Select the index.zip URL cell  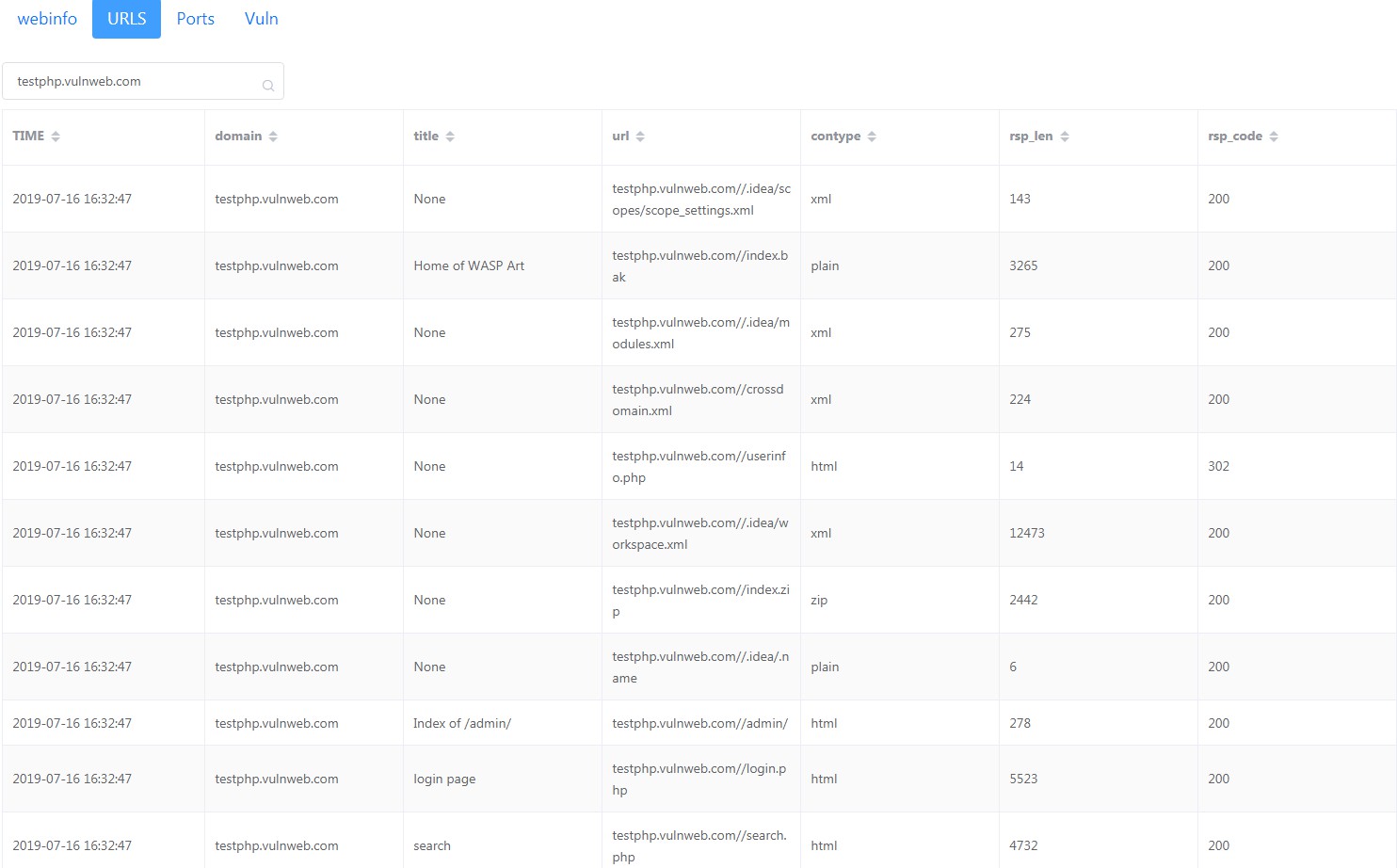click(x=701, y=600)
